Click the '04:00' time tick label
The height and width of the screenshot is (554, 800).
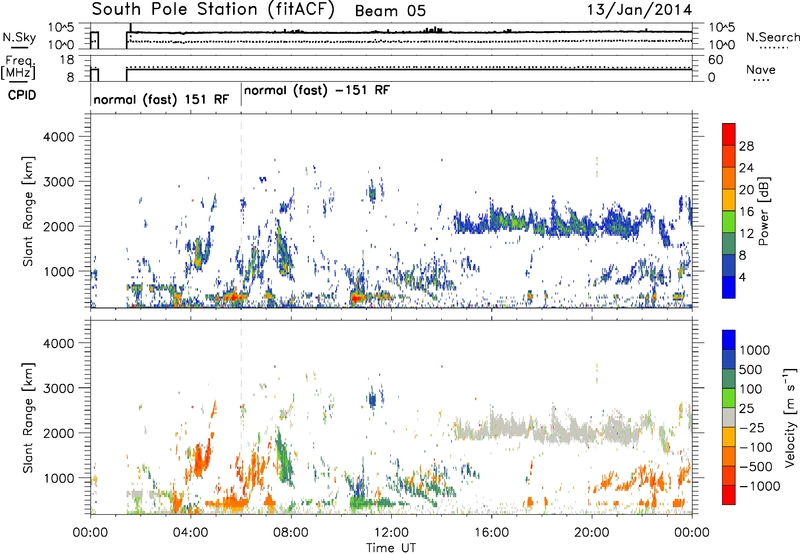pyautogui.click(x=190, y=533)
